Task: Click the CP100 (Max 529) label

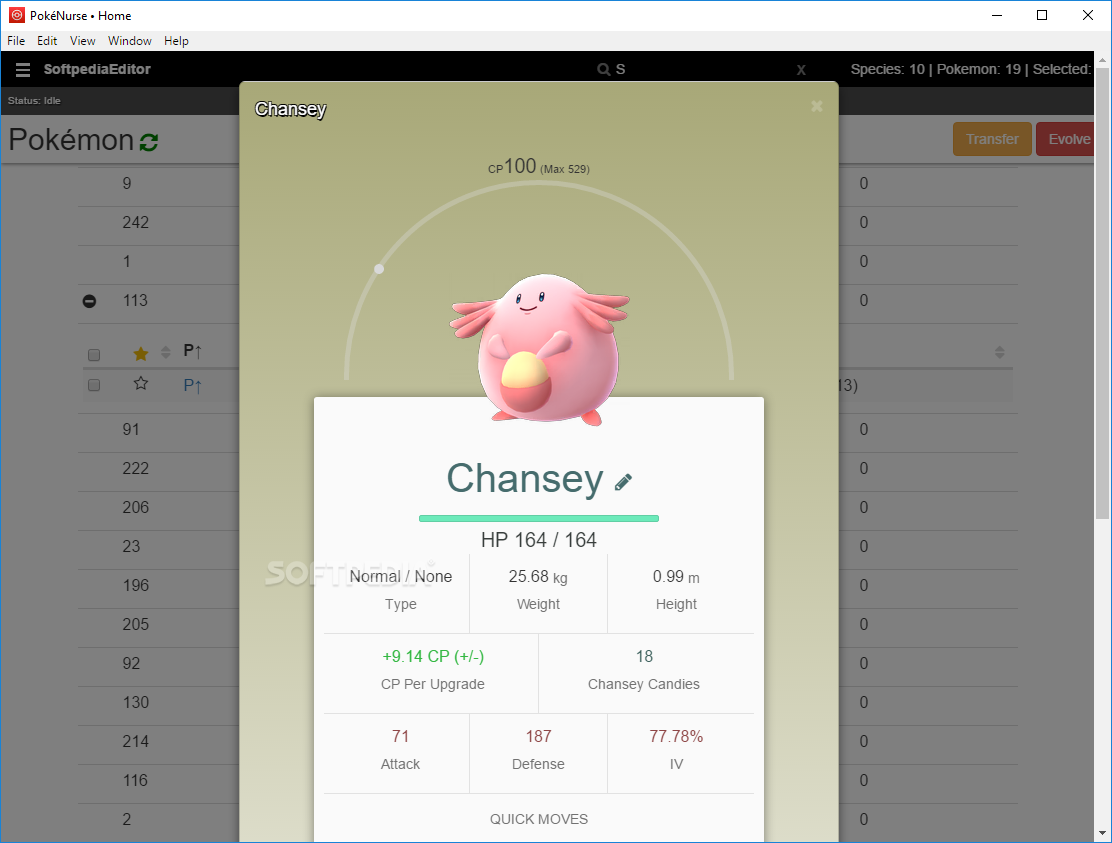Action: pyautogui.click(x=539, y=167)
